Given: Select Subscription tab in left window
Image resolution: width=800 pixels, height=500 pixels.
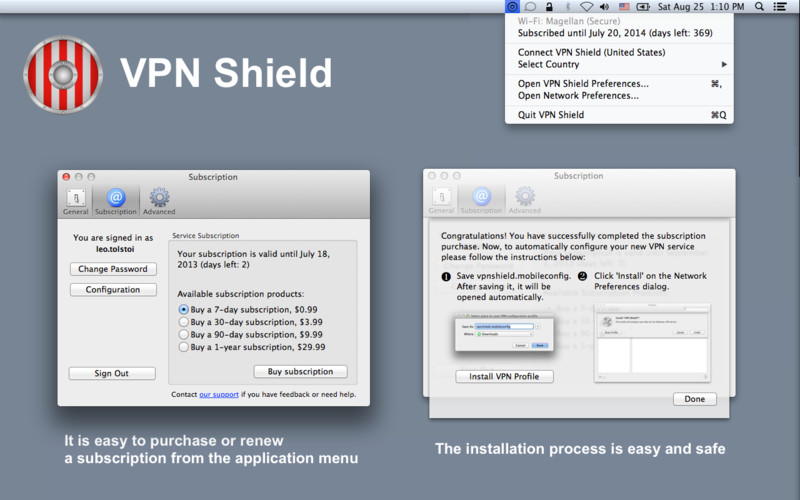Looking at the screenshot, I should coord(116,202).
